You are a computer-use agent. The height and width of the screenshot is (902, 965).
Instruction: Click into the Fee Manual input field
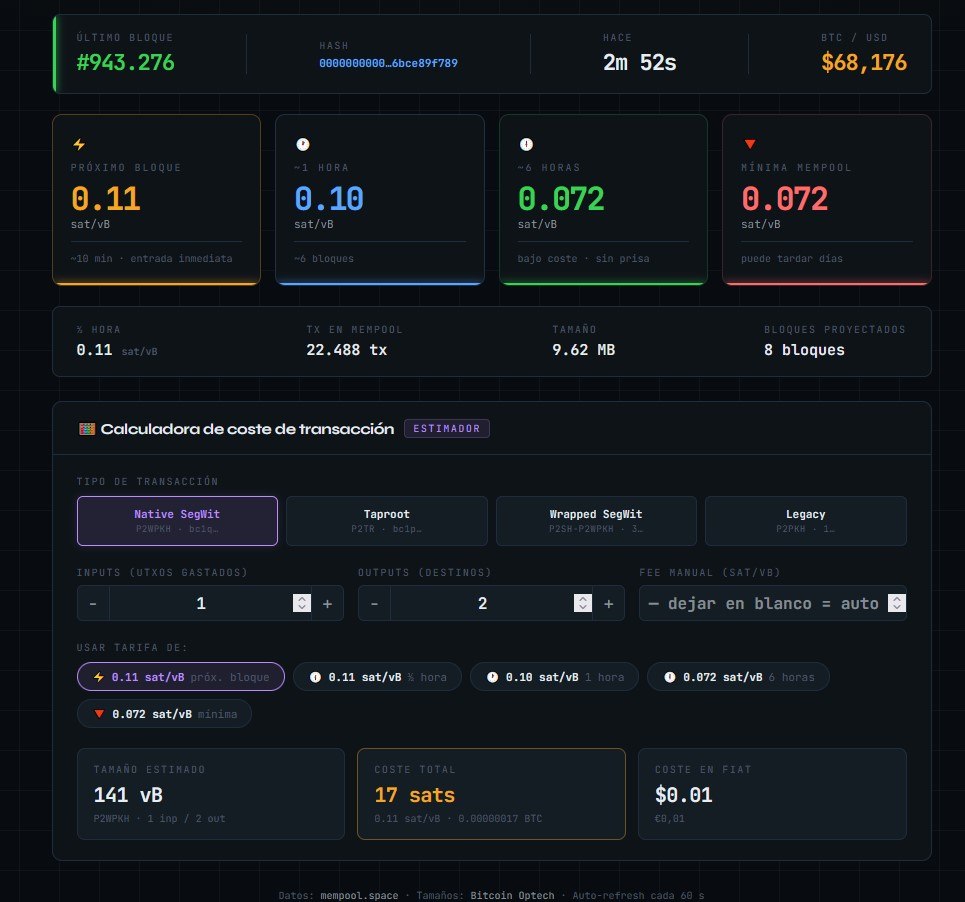(x=762, y=603)
